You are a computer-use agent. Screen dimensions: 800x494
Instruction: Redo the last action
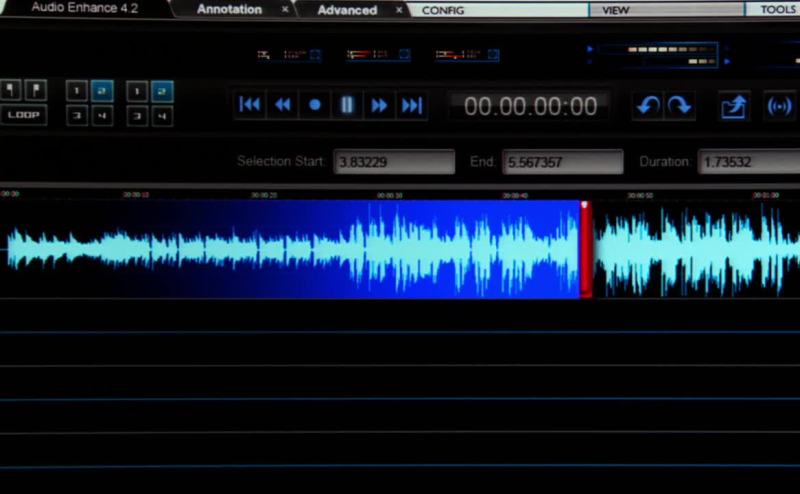pos(679,105)
